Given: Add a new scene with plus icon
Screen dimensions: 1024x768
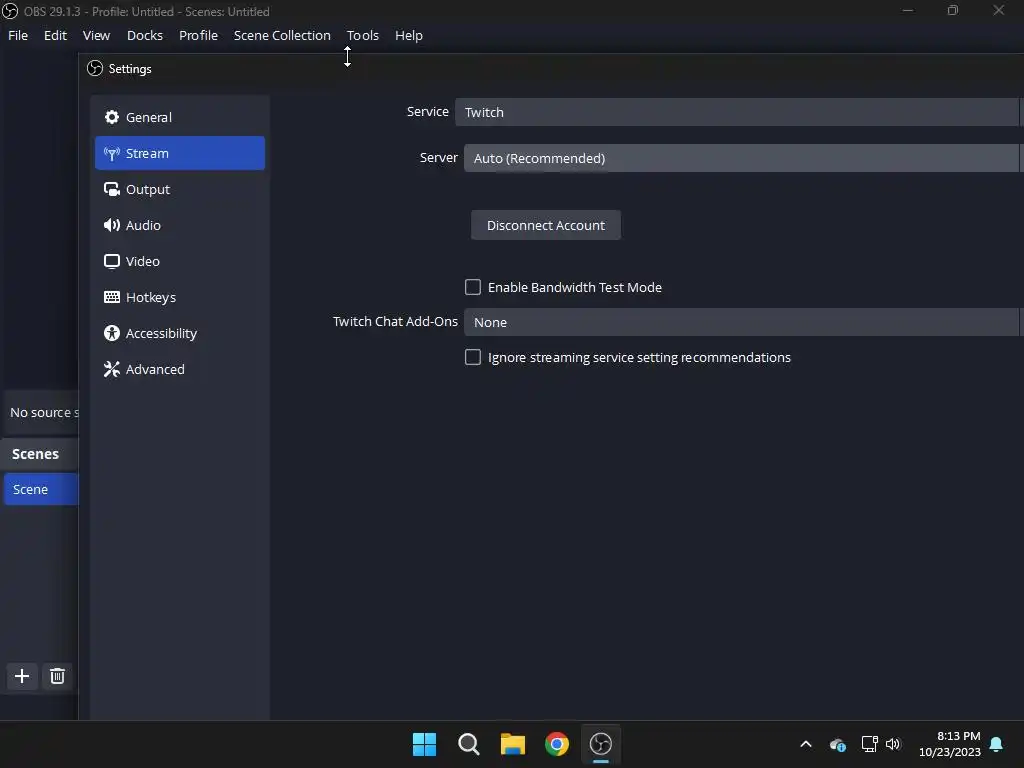Looking at the screenshot, I should pos(22,676).
